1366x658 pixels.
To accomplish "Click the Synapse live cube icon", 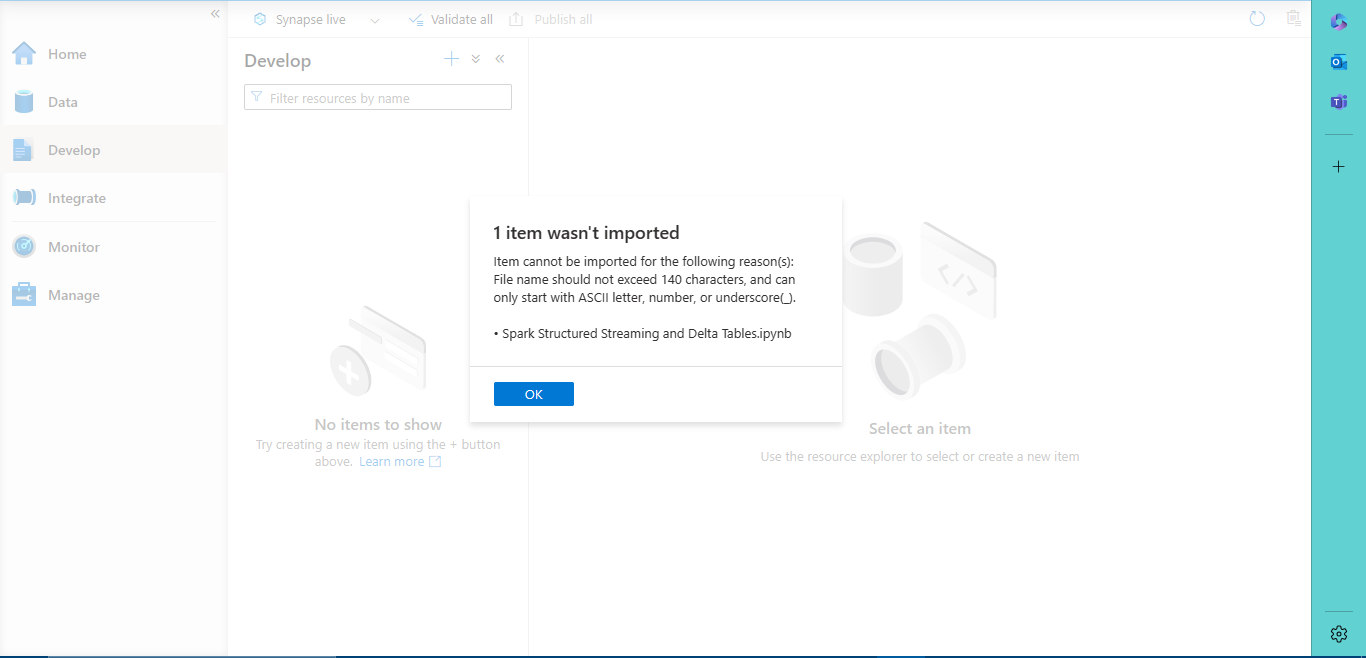I will [260, 19].
